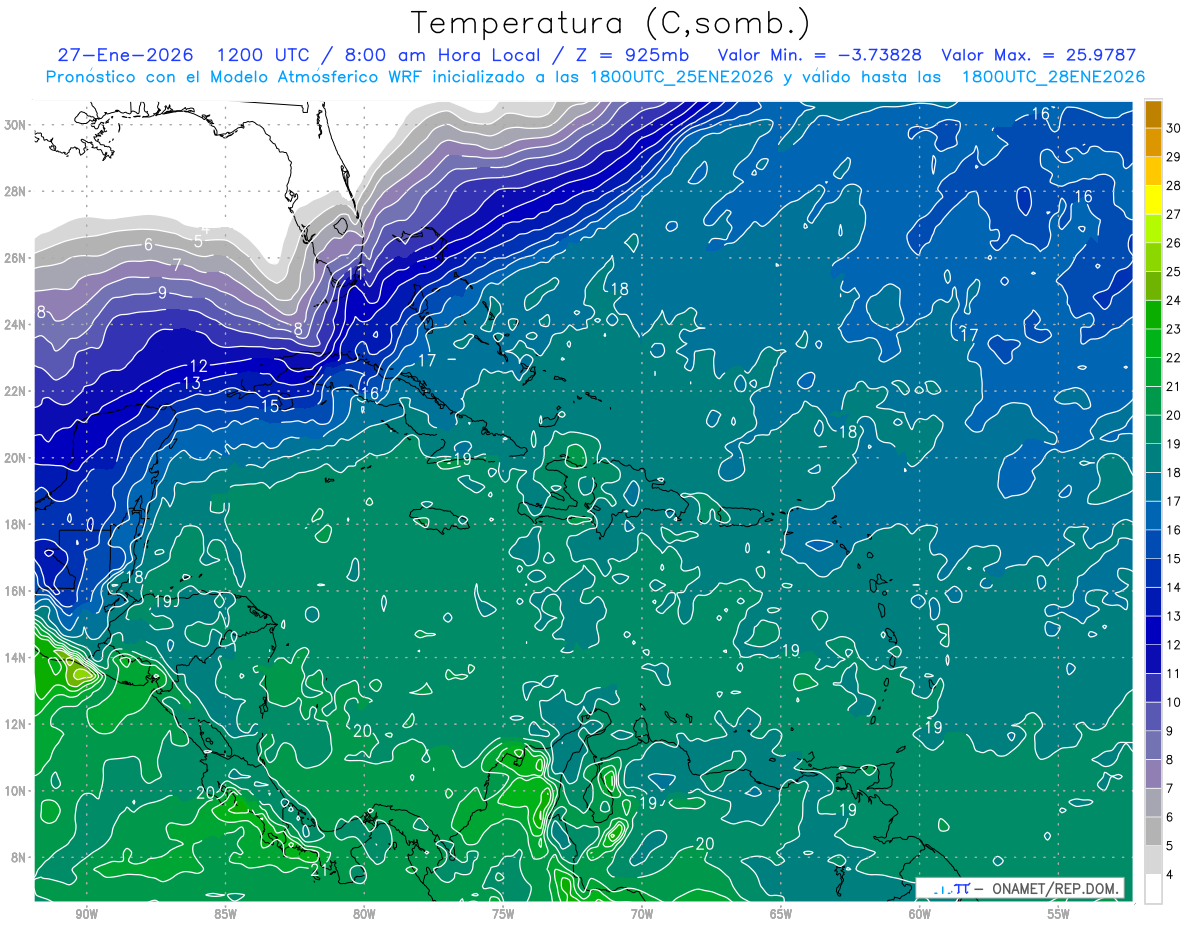Click the "75W" longitude label
This screenshot has height=927, width=1200.
pyautogui.click(x=503, y=914)
